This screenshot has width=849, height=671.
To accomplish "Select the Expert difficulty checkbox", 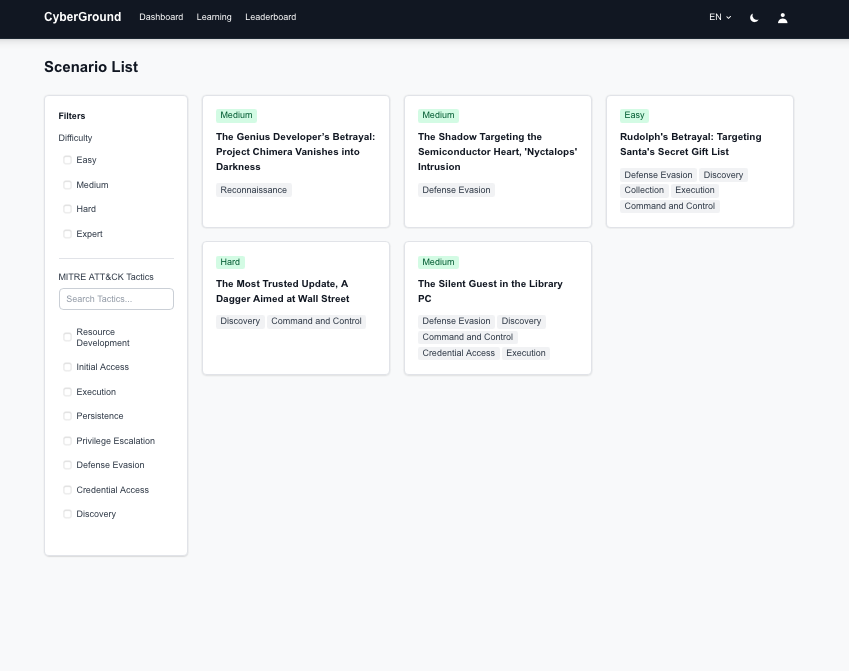I will [68, 234].
